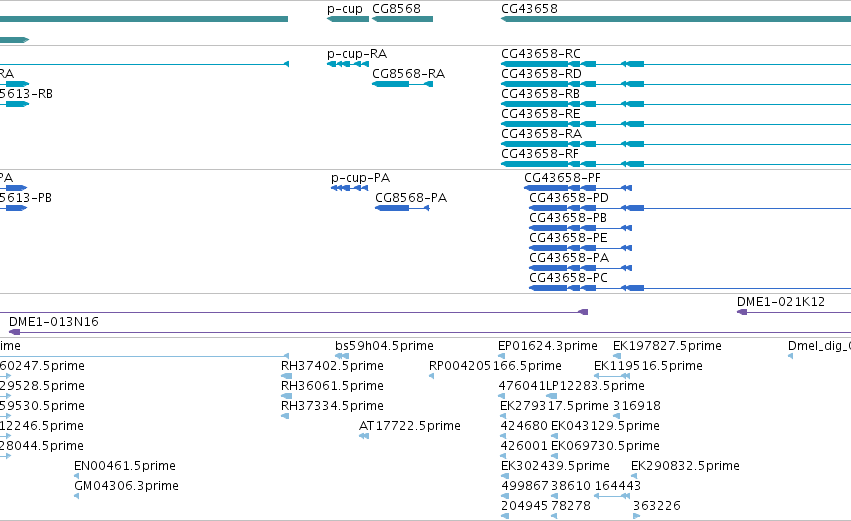Select the p-cup gene label

pos(345,9)
